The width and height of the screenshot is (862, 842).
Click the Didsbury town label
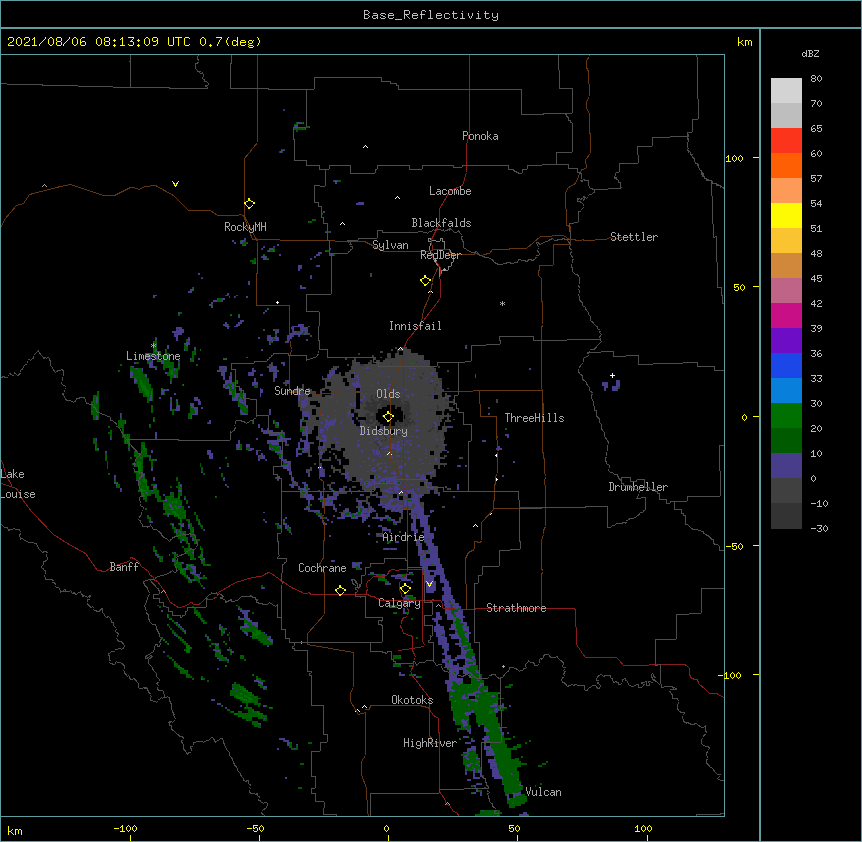[x=384, y=431]
